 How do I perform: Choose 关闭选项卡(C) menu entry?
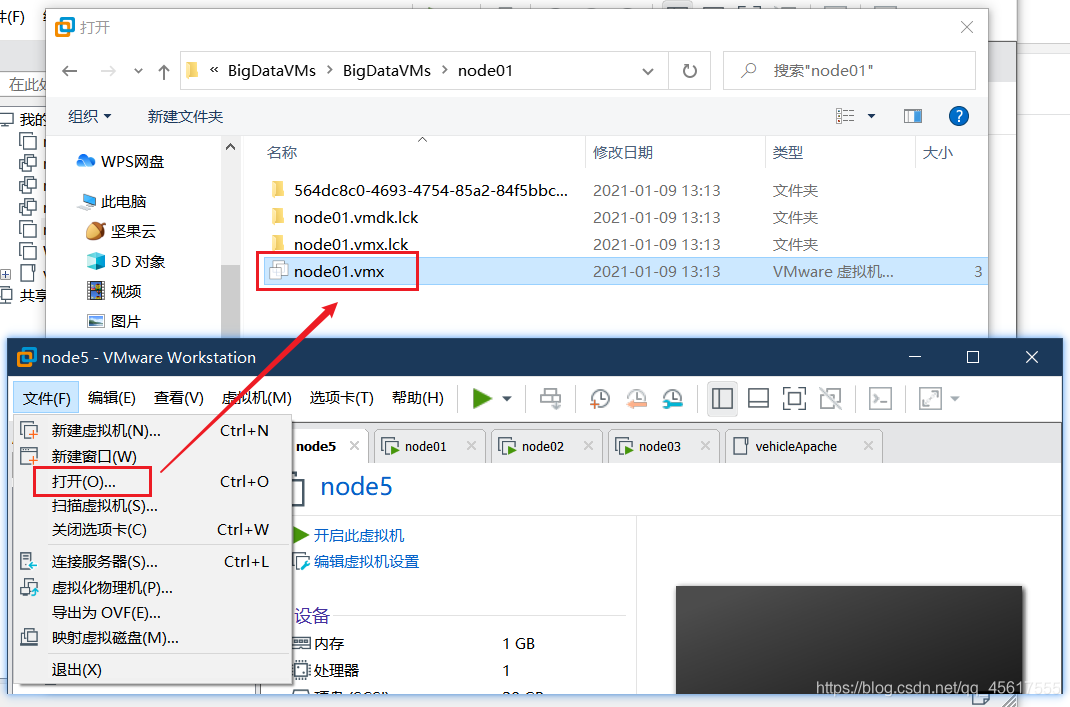point(153,530)
